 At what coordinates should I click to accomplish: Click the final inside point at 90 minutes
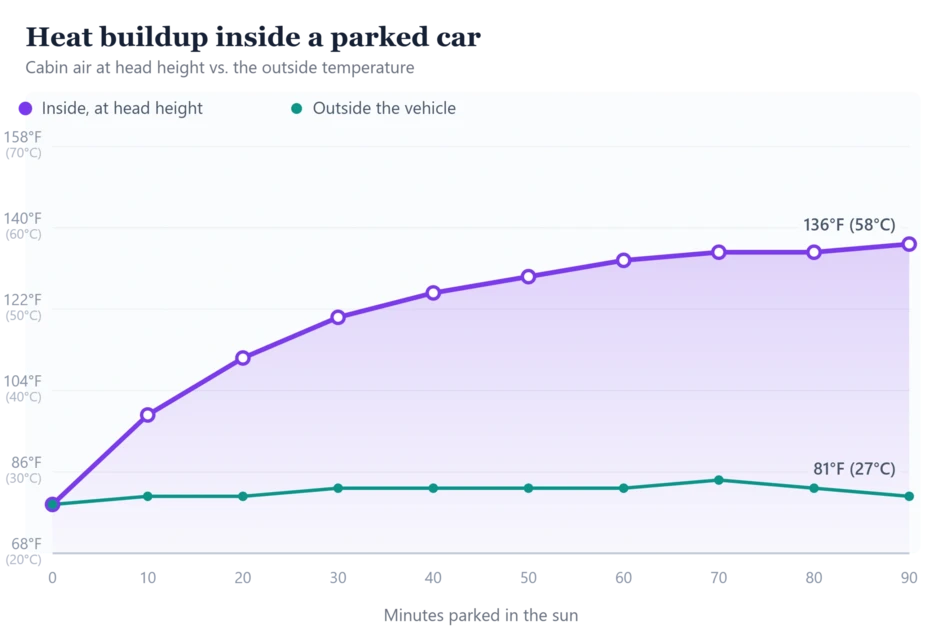[909, 244]
